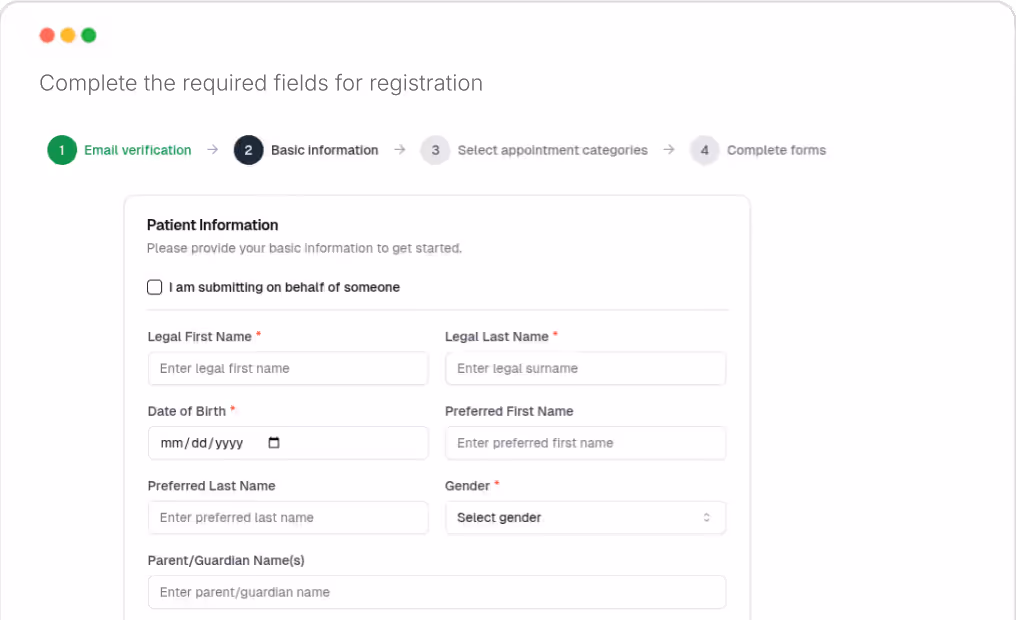Click the arrow after Basic information step
This screenshot has height=620, width=1016.
[399, 149]
